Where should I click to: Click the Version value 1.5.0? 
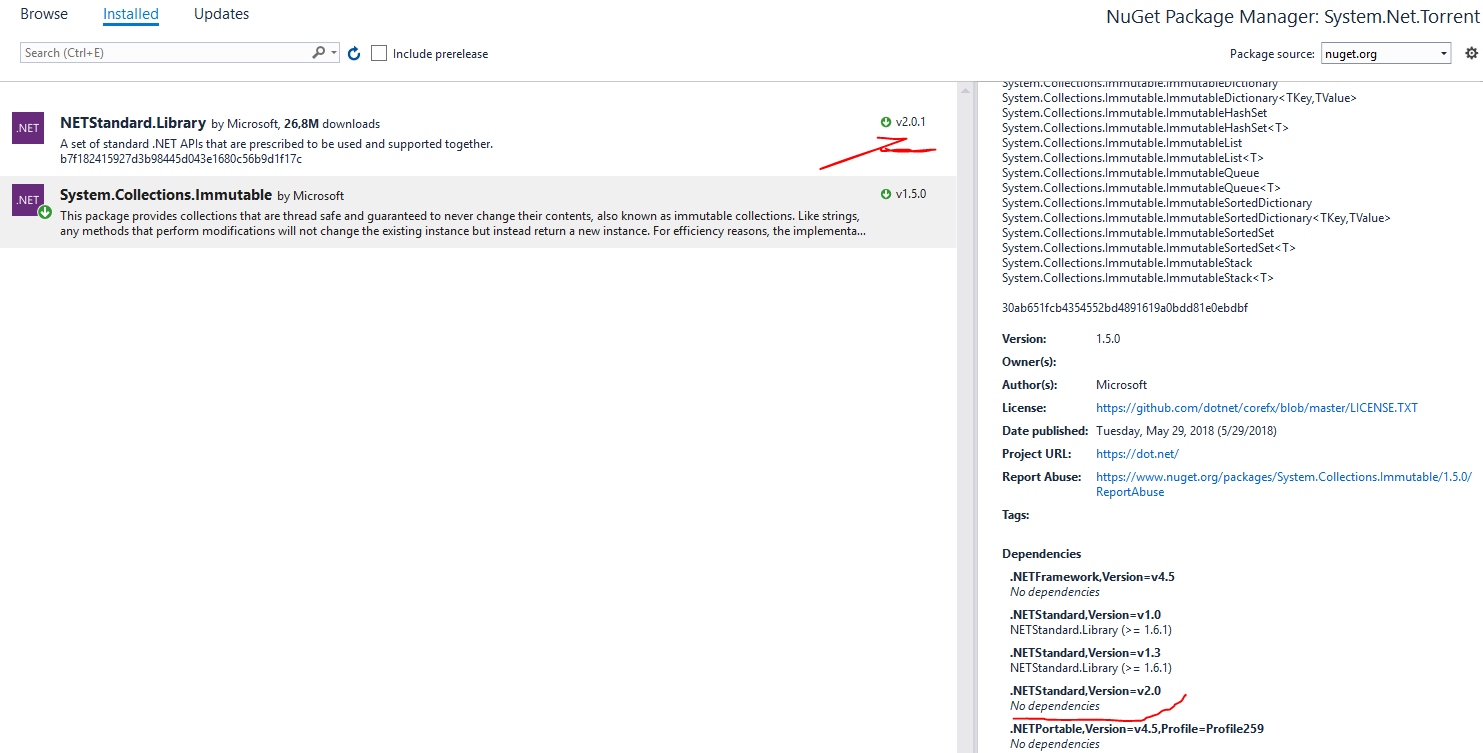(1108, 339)
